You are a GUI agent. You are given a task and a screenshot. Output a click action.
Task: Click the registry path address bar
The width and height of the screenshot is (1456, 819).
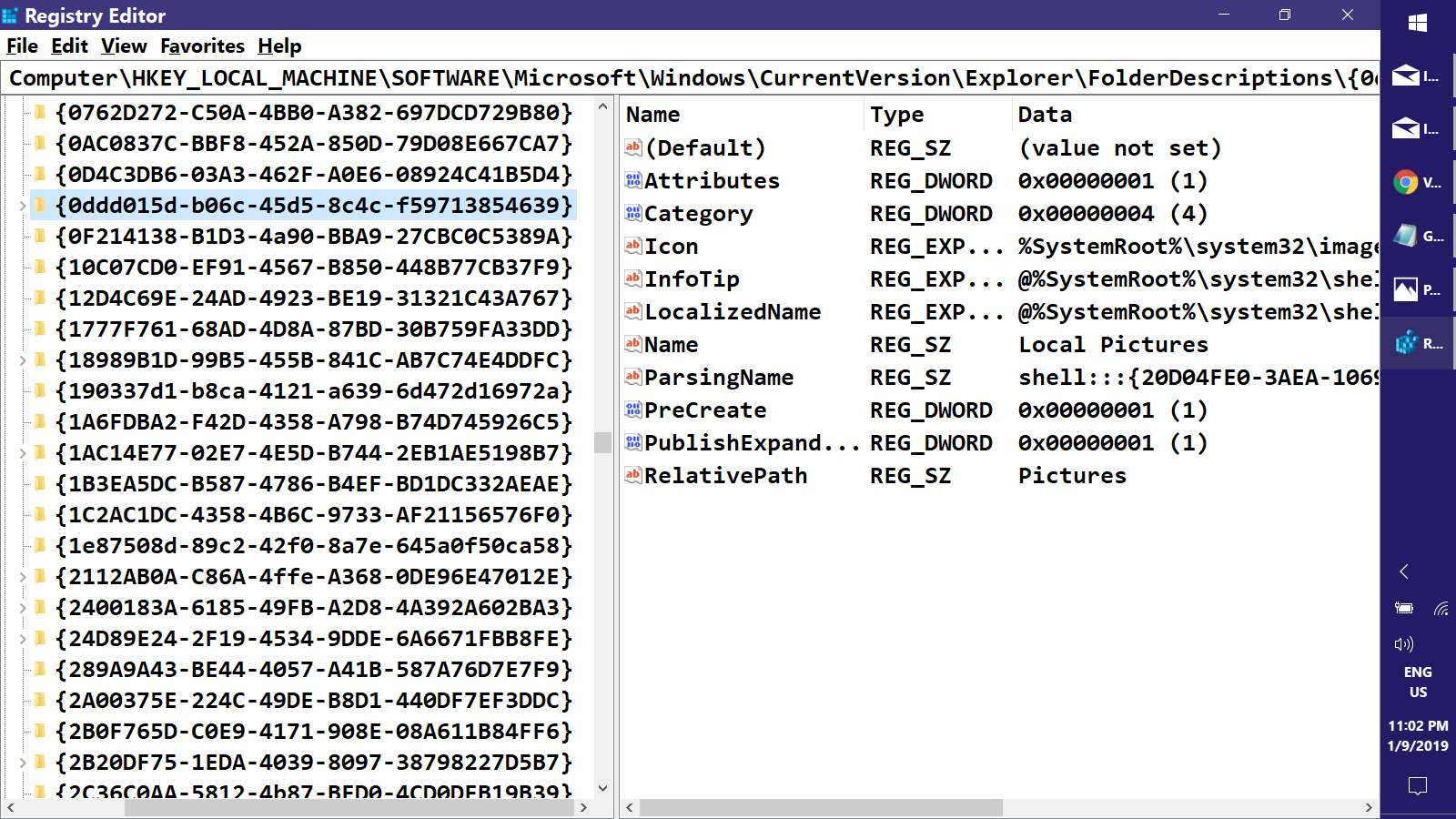click(x=691, y=78)
